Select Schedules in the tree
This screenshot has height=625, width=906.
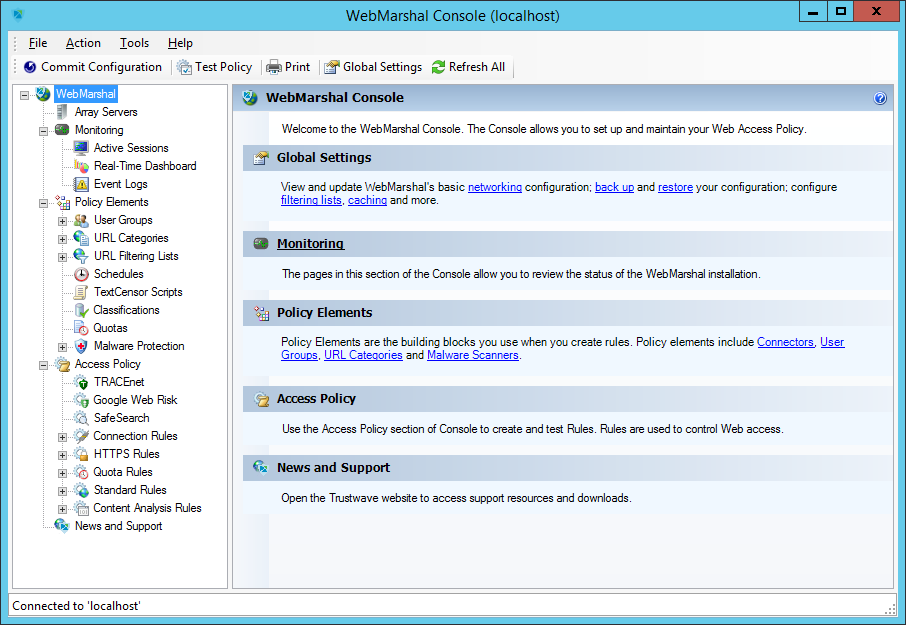click(x=118, y=274)
